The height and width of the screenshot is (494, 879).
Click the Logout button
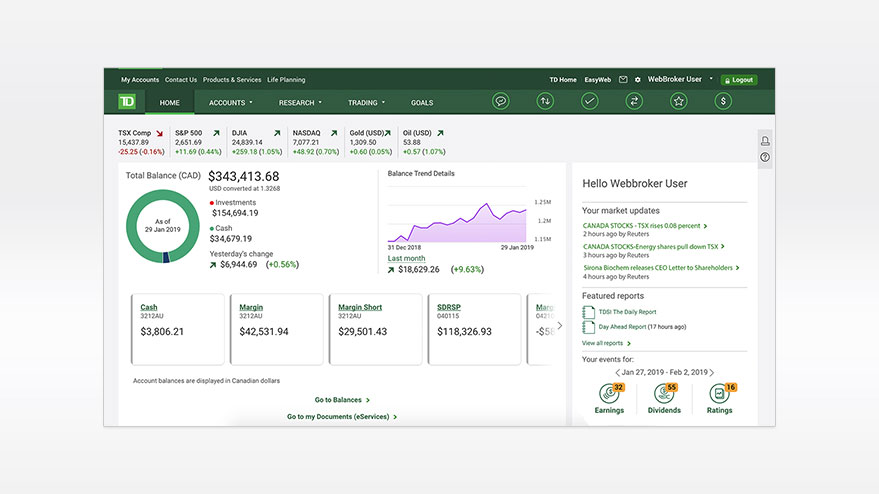[739, 80]
